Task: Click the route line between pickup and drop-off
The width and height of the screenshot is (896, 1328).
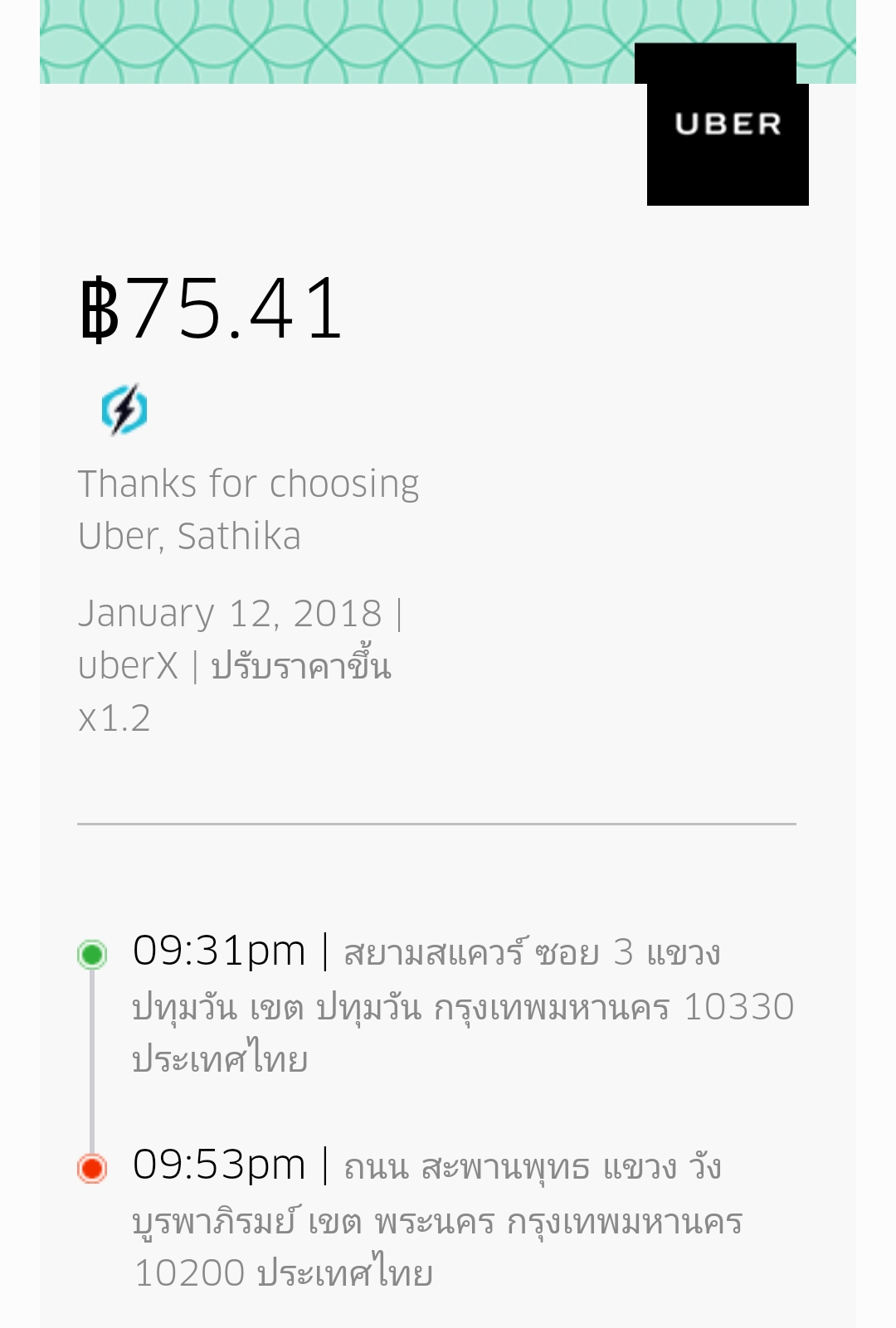Action: pyautogui.click(x=92, y=1062)
